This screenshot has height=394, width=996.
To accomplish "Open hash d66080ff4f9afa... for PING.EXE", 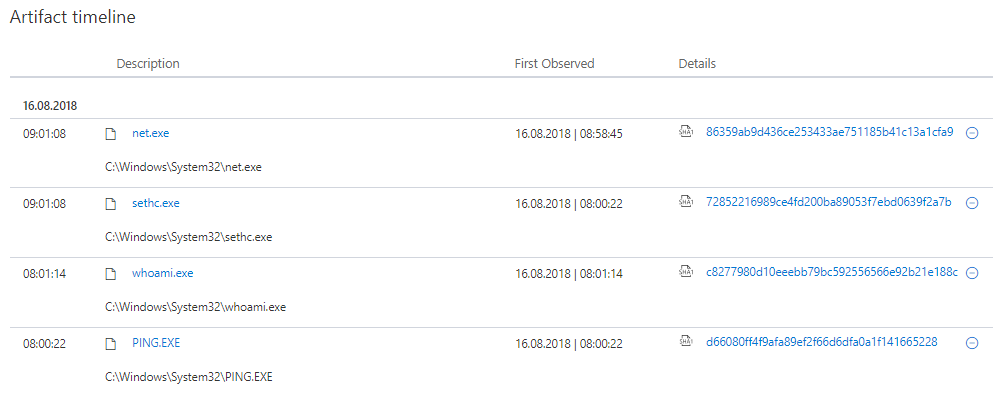I will 821,342.
